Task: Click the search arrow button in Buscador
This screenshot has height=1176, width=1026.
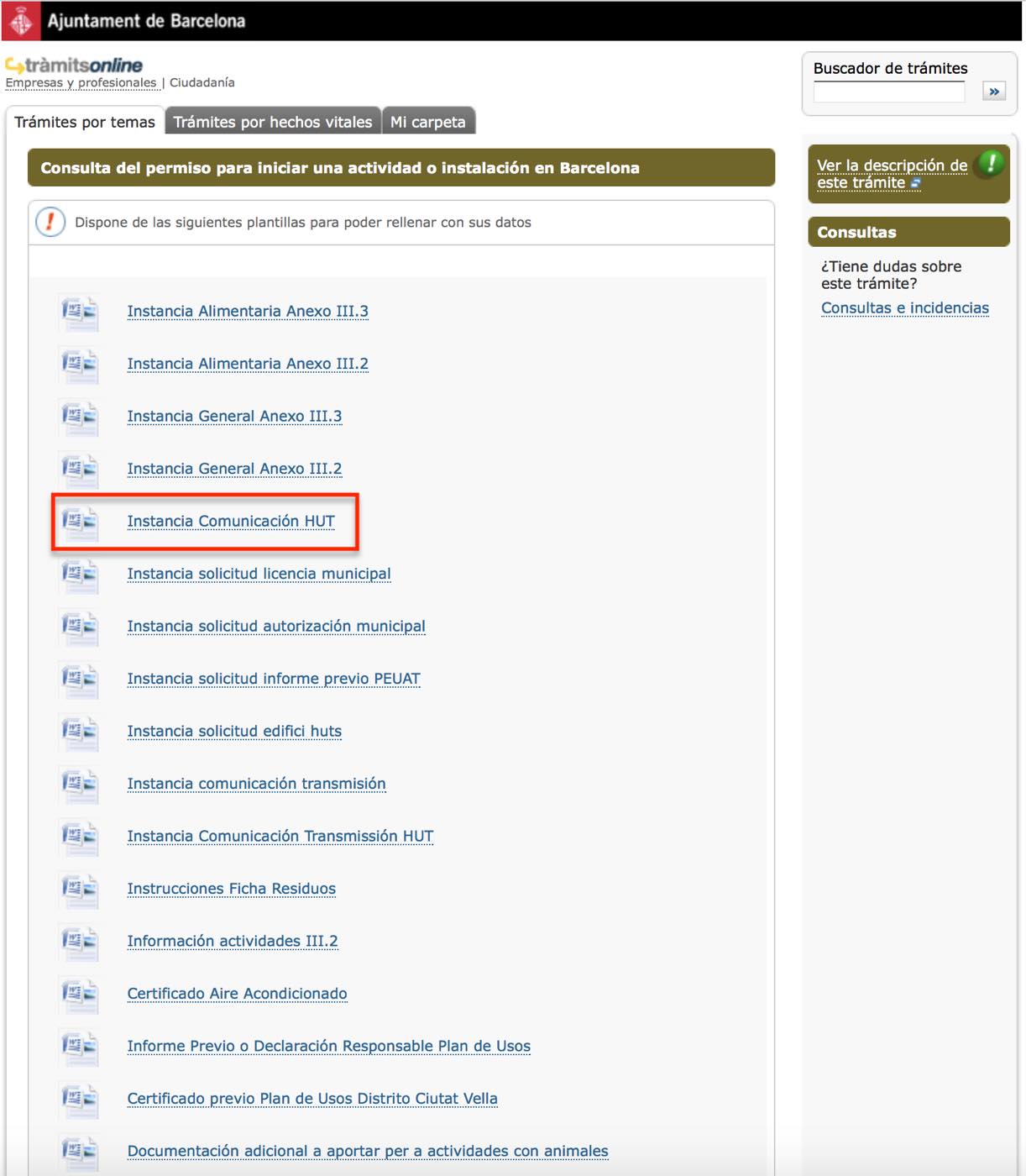Action: tap(994, 92)
